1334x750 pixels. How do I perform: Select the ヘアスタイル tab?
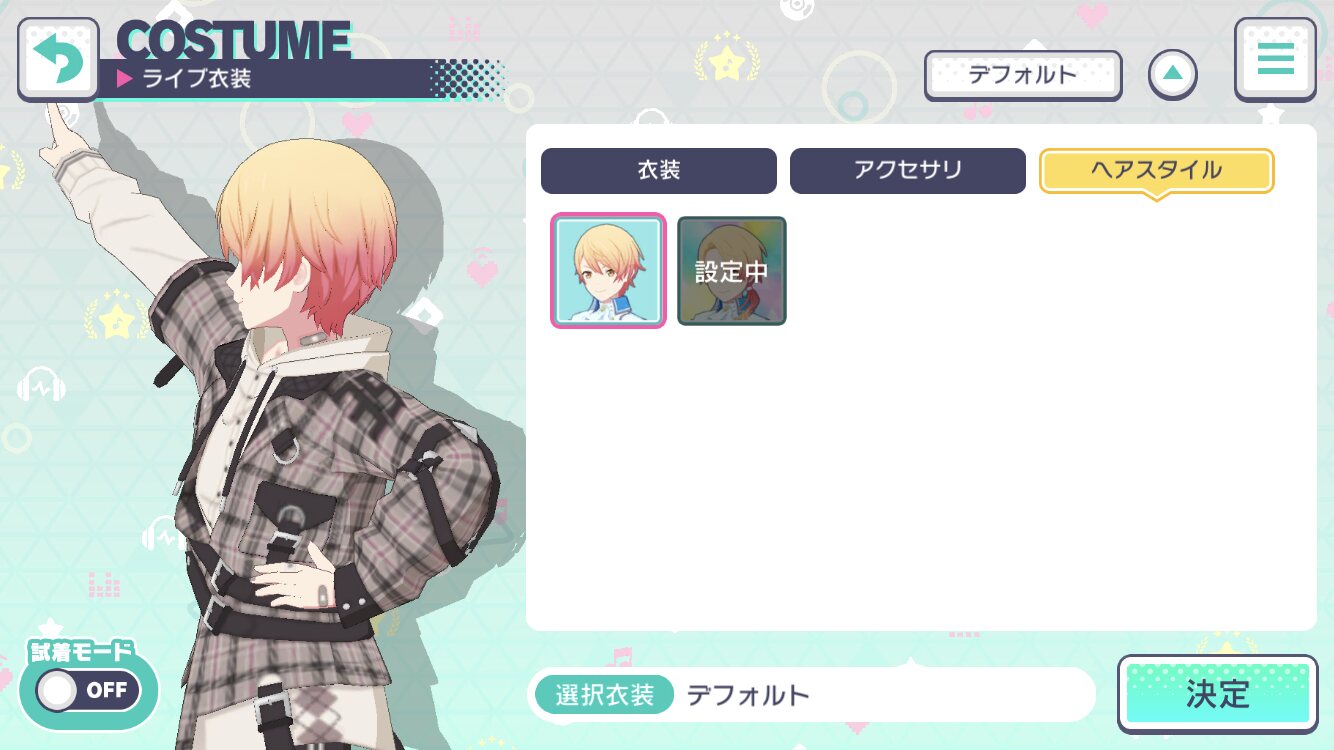(x=1157, y=171)
